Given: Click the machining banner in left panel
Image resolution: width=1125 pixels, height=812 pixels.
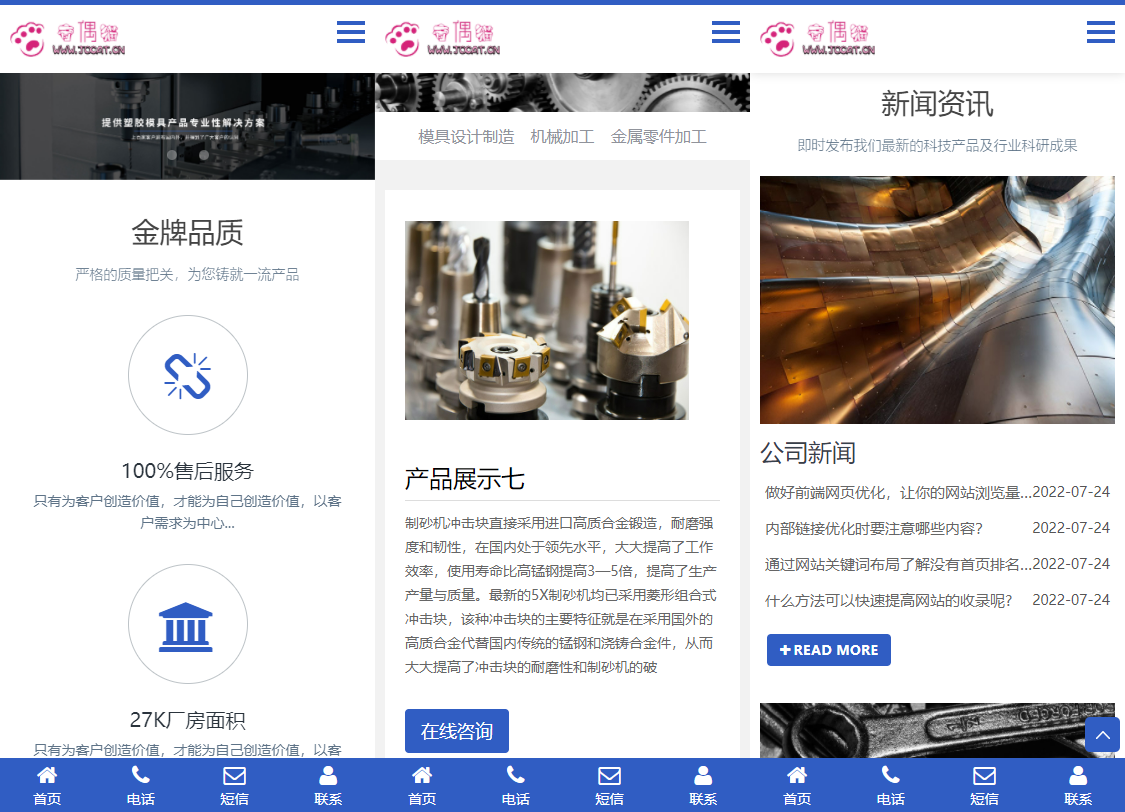Looking at the screenshot, I should 187,126.
